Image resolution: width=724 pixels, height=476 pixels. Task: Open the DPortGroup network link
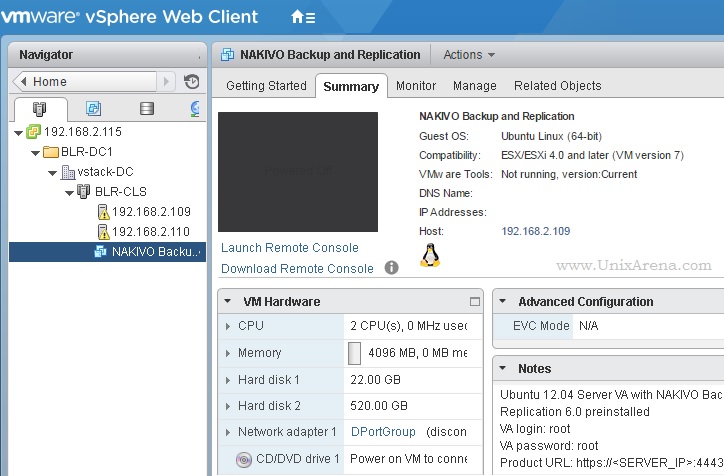(x=383, y=432)
